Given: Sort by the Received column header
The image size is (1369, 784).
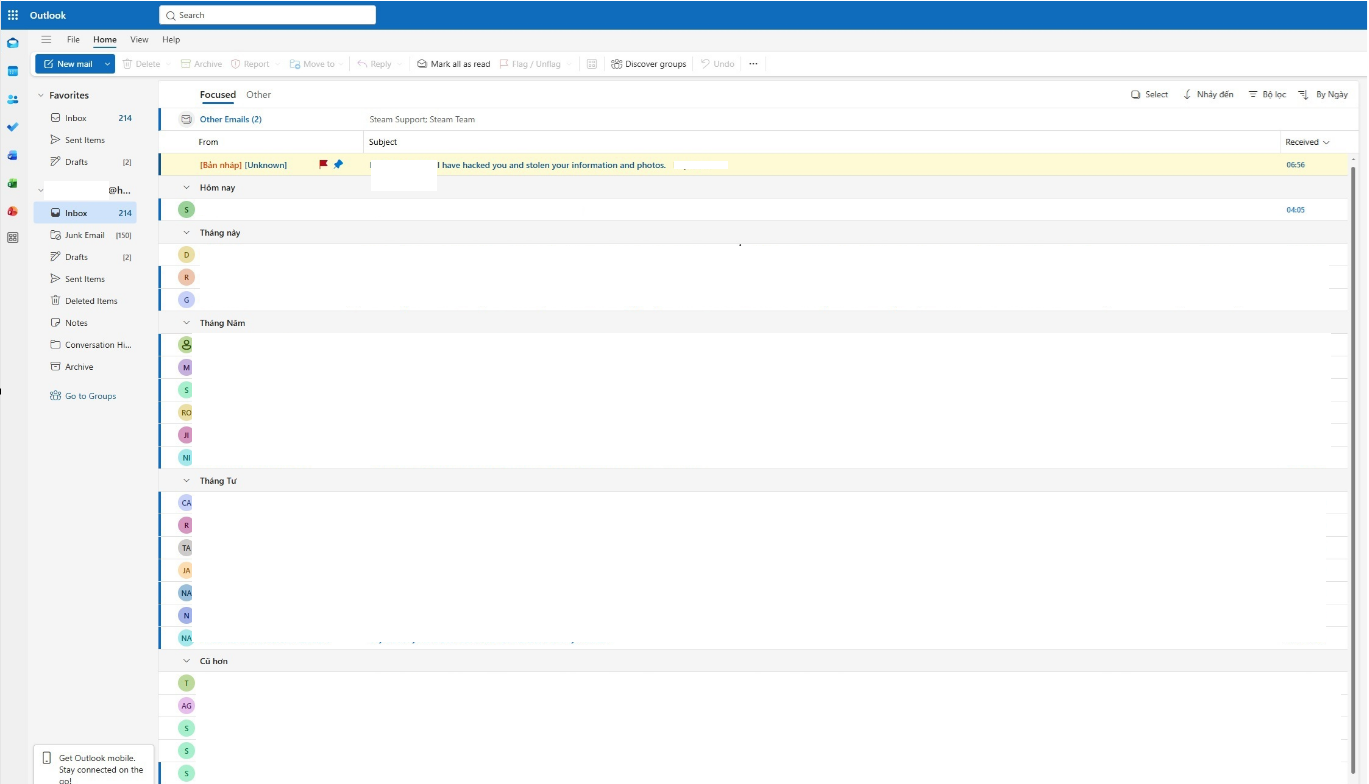Looking at the screenshot, I should tap(1307, 142).
